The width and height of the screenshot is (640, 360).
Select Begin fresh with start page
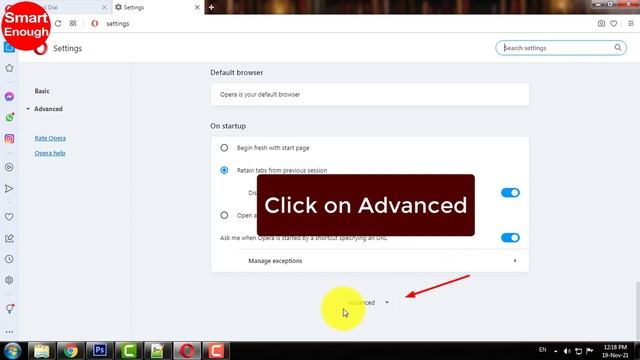224,148
